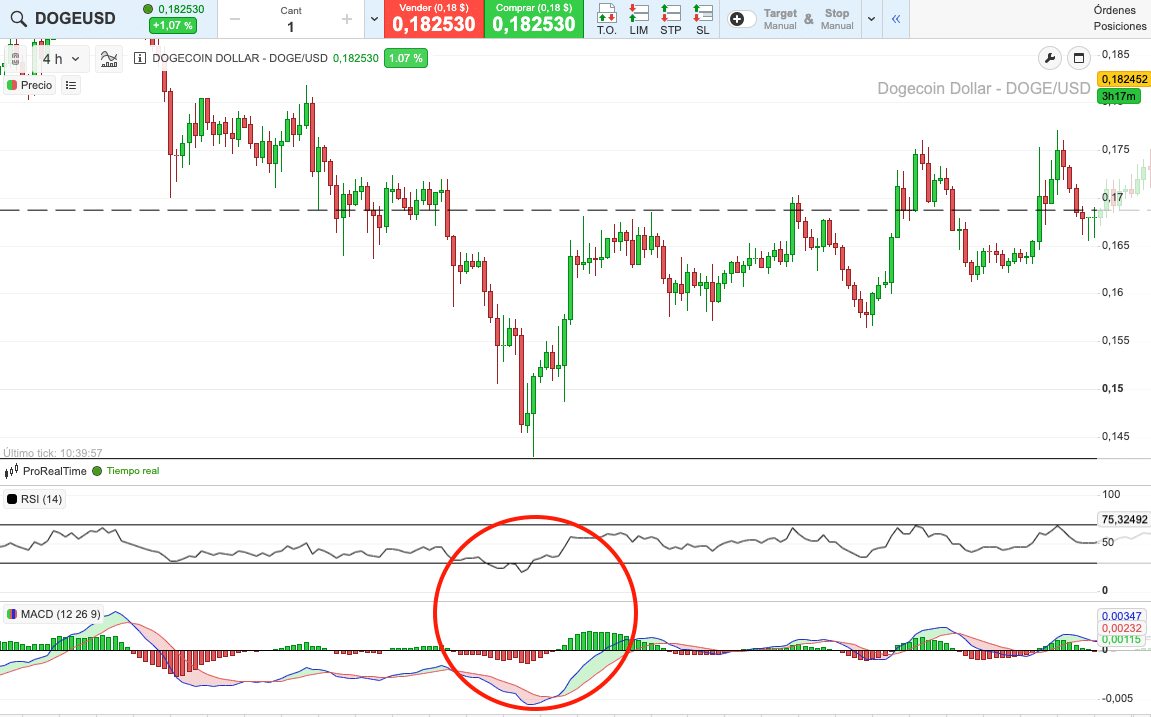1151x717 pixels.
Task: Click the magnifier search icon near DOGEUSD
Action: tap(20, 18)
